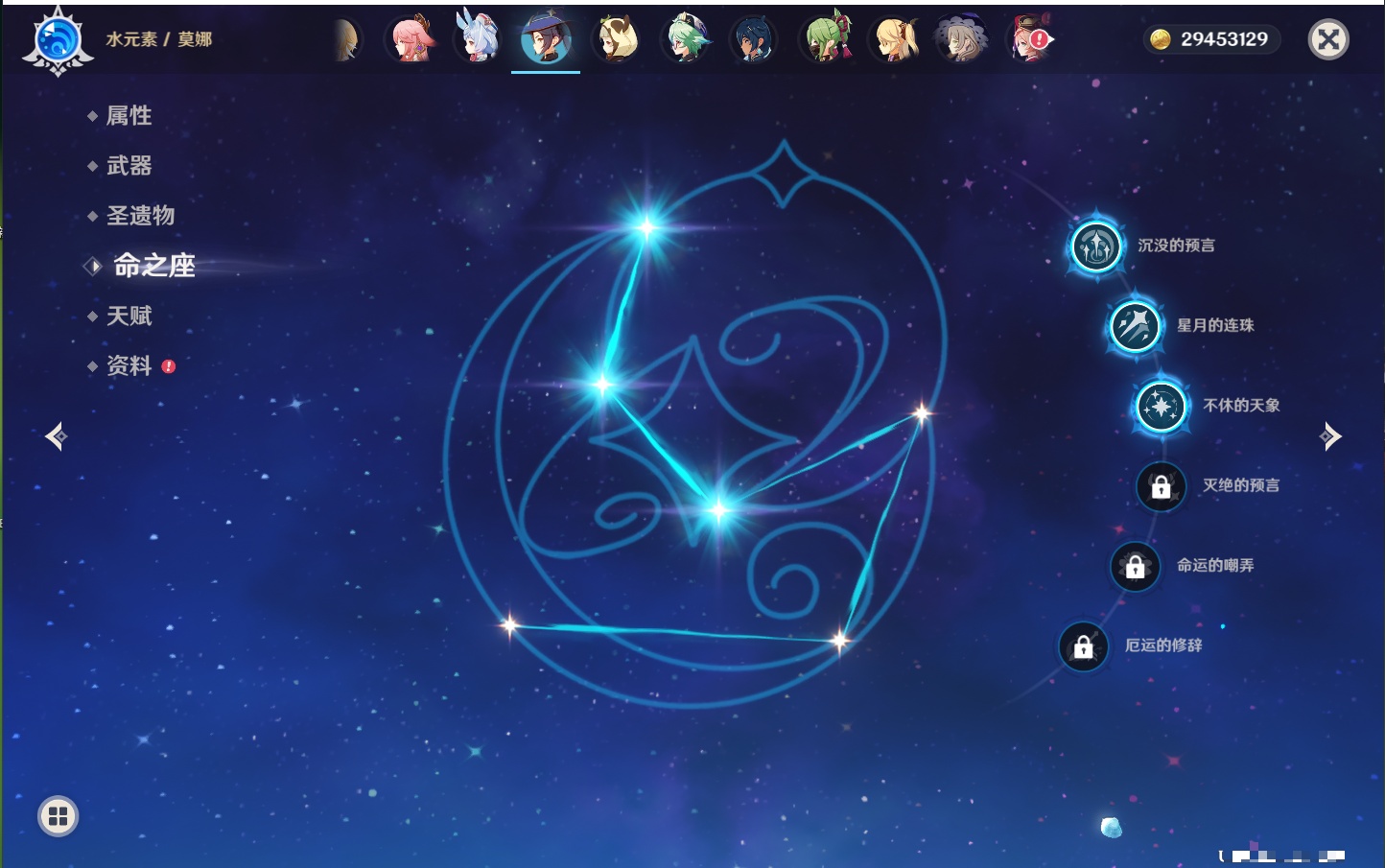View the locked 厄运的修辞 constellation icon
This screenshot has height=868, width=1385.
coord(1083,646)
